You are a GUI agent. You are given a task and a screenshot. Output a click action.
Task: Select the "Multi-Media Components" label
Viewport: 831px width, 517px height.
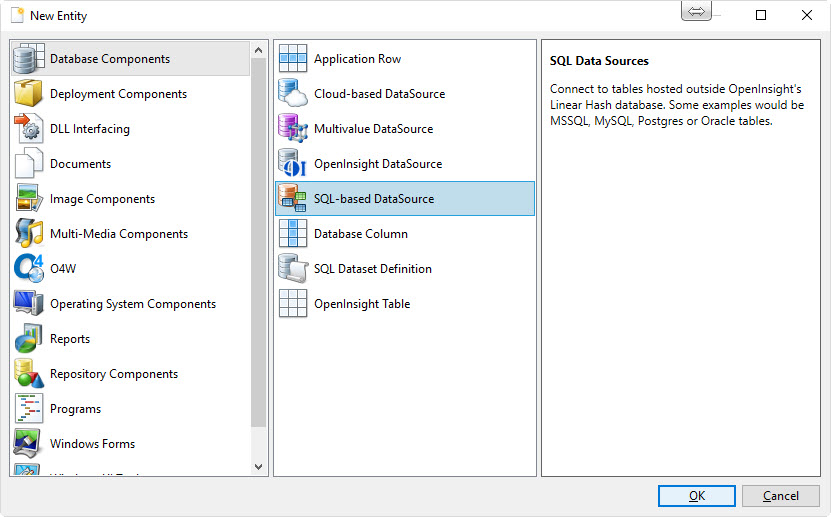pos(119,234)
